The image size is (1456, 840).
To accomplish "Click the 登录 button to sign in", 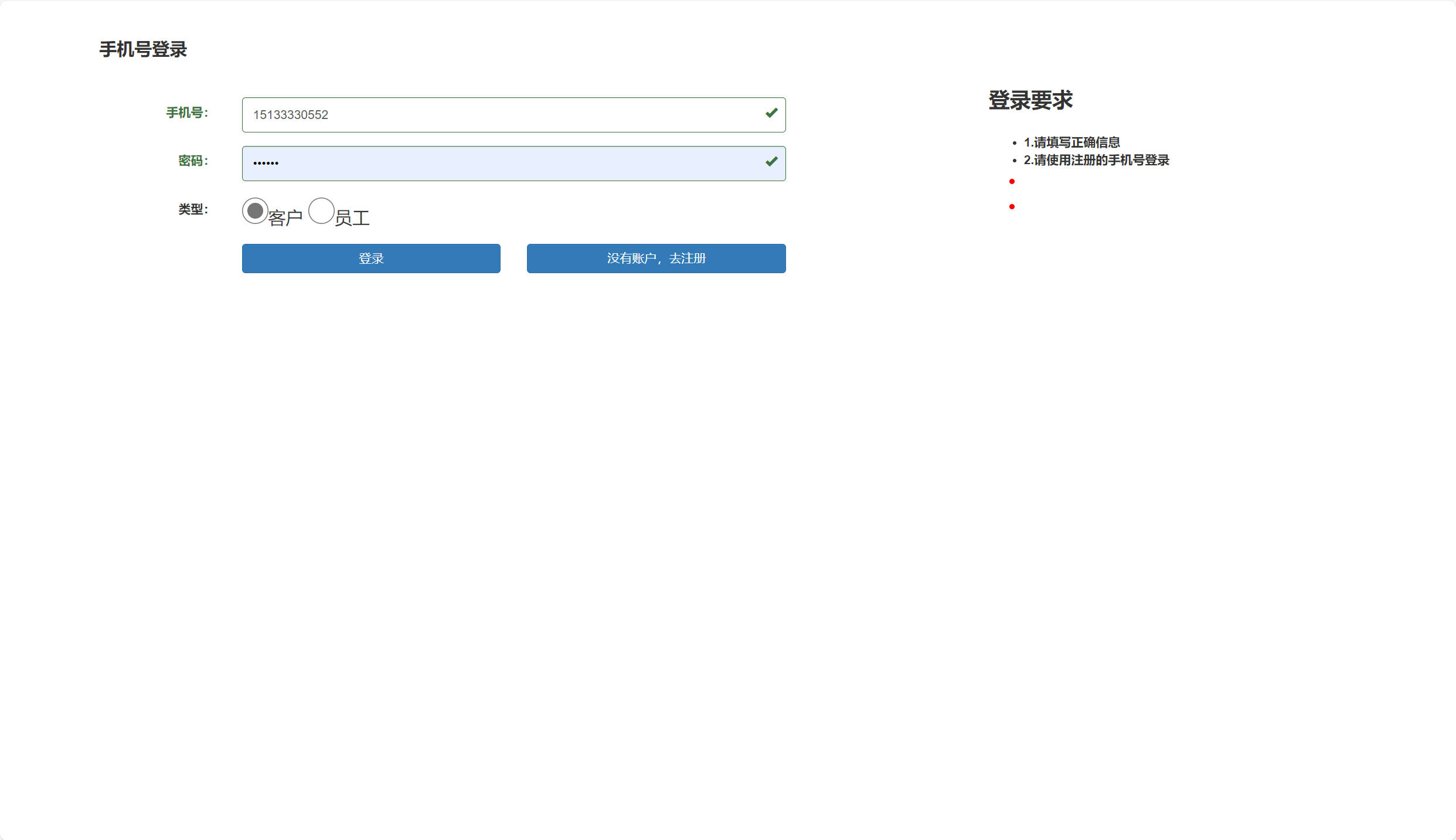I will point(370,258).
